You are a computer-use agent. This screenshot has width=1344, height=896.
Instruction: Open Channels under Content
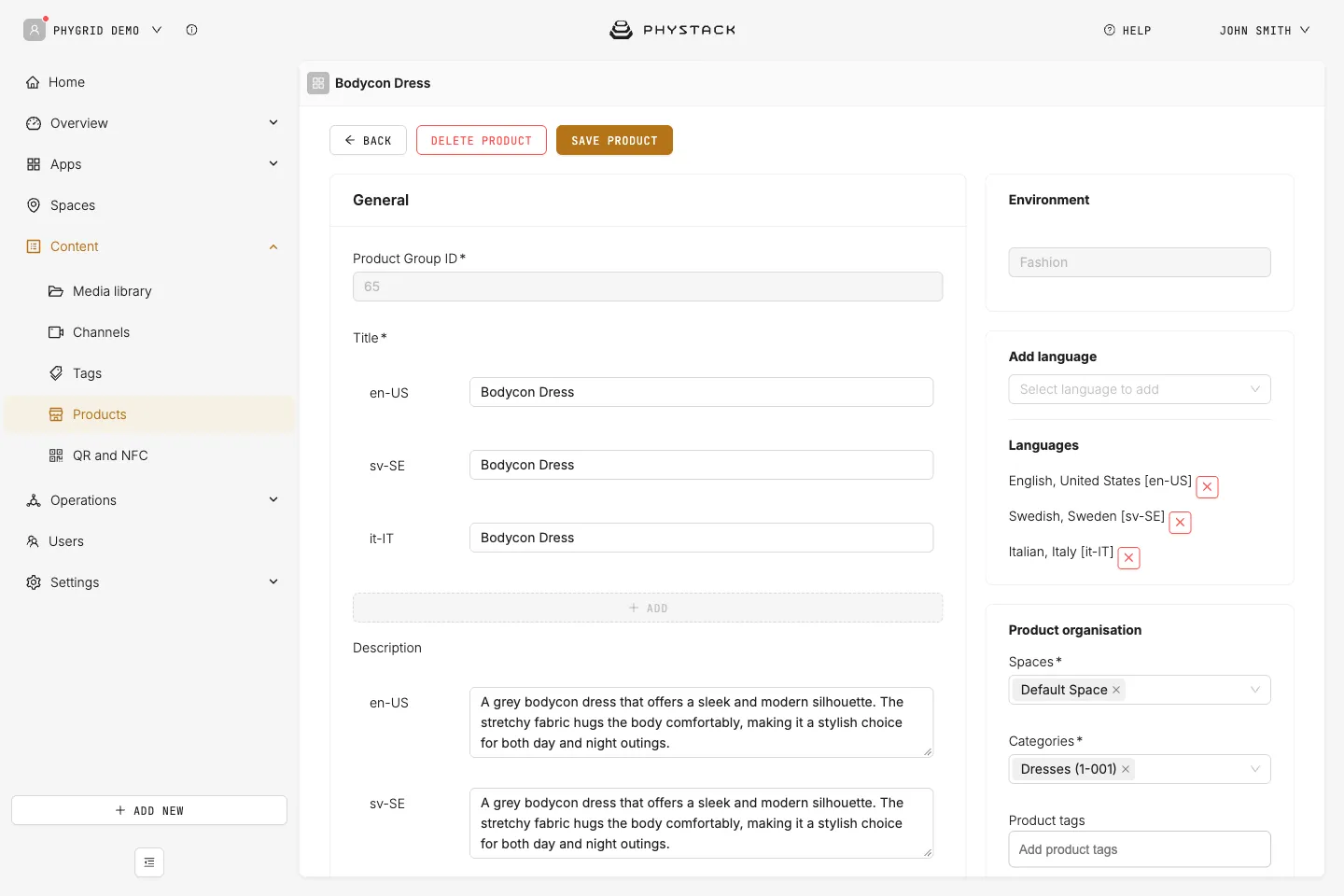tap(149, 332)
